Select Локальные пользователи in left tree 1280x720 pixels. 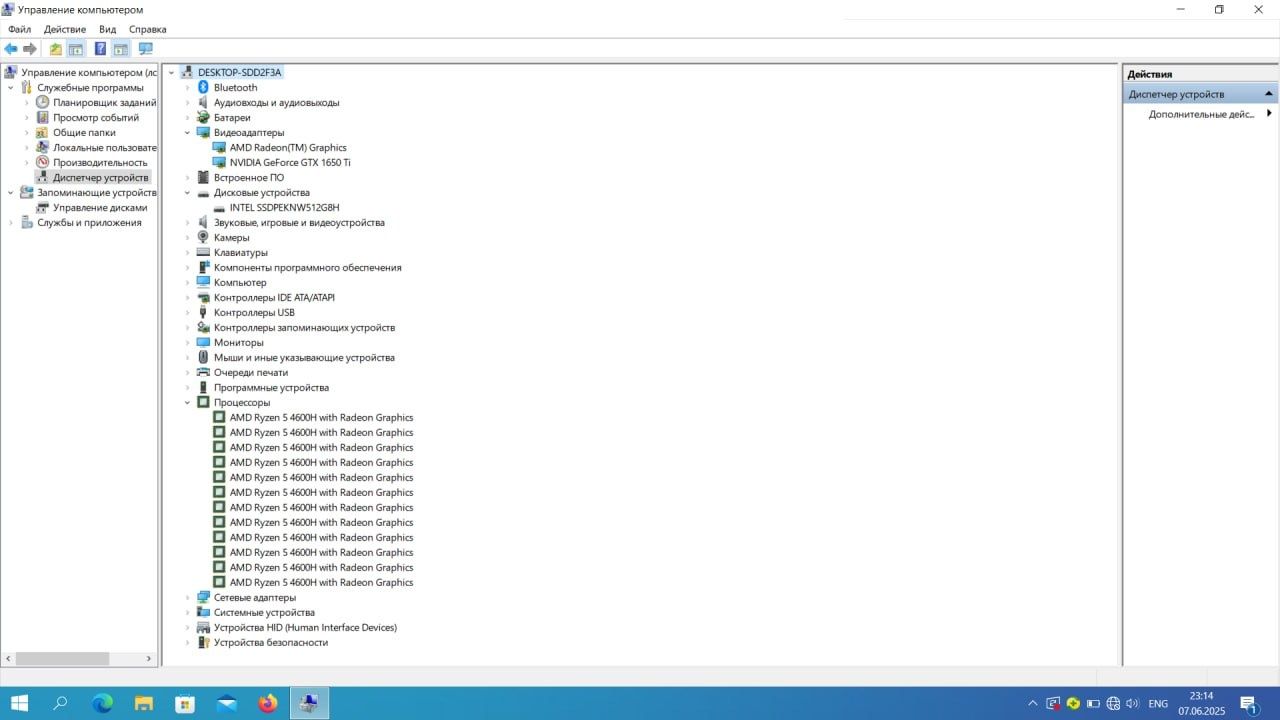[x=104, y=147]
